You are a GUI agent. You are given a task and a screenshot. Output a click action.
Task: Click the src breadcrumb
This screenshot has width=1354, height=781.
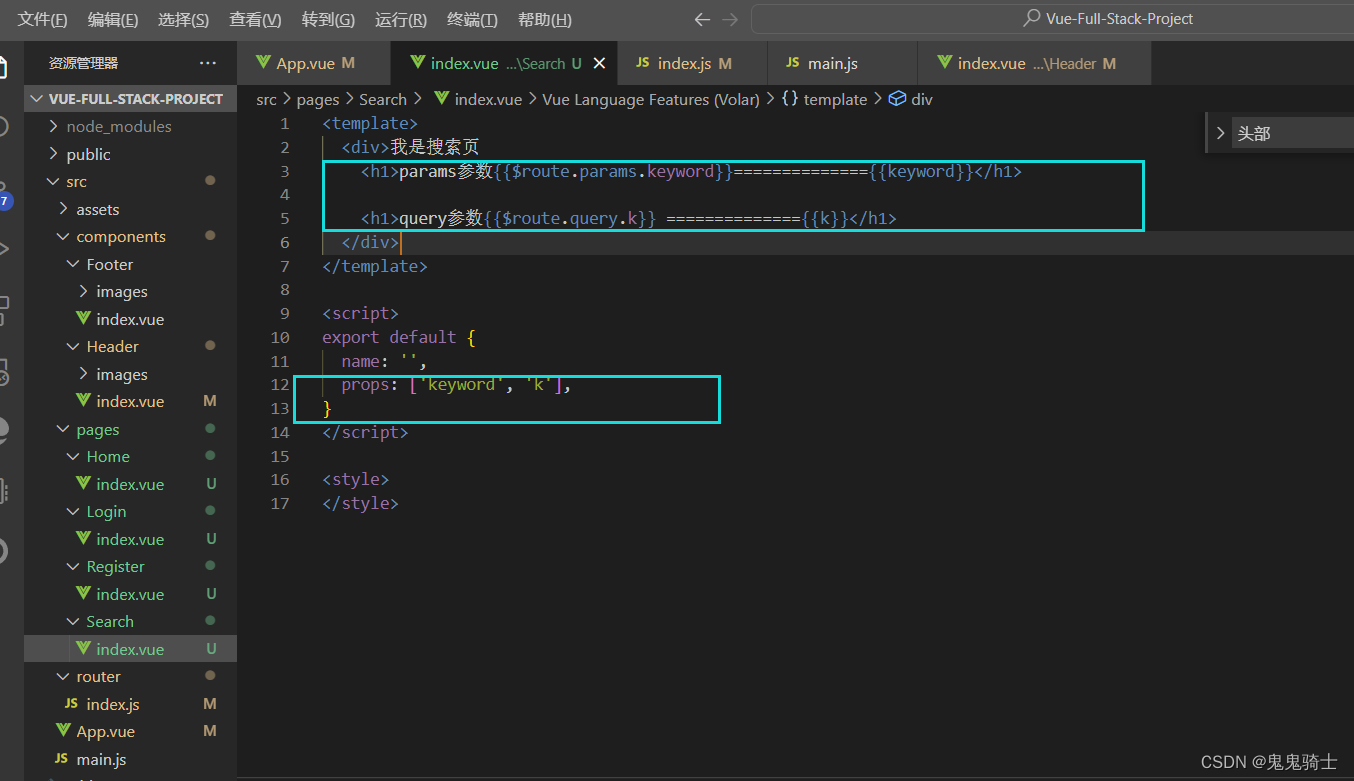pos(266,99)
